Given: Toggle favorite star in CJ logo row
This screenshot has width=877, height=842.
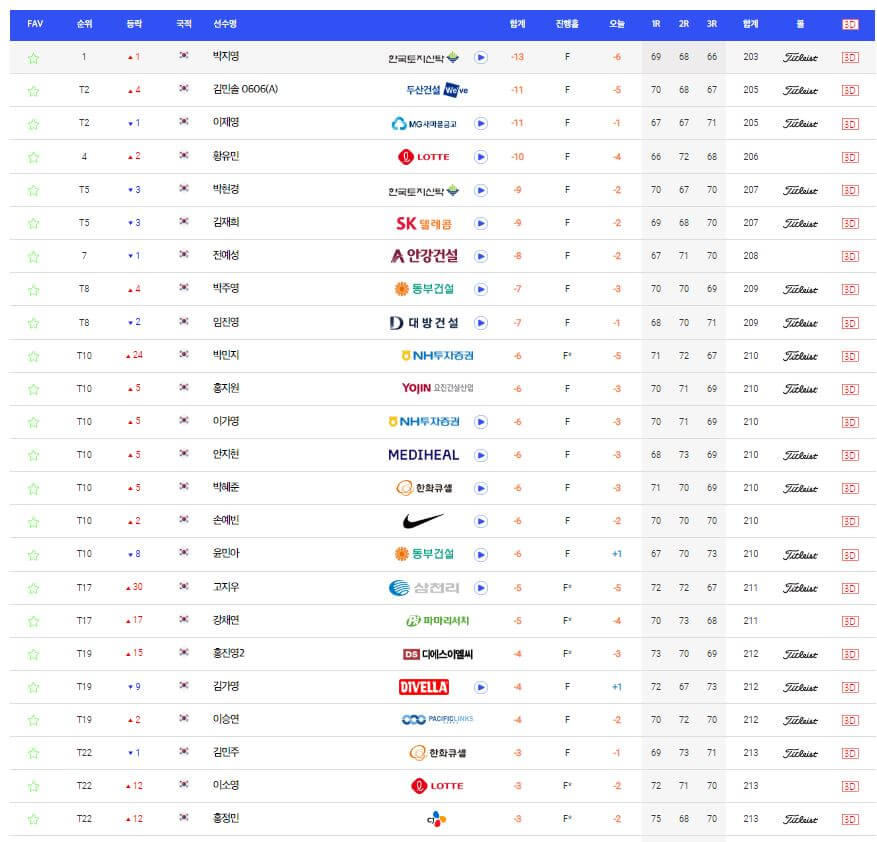Looking at the screenshot, I should (34, 820).
